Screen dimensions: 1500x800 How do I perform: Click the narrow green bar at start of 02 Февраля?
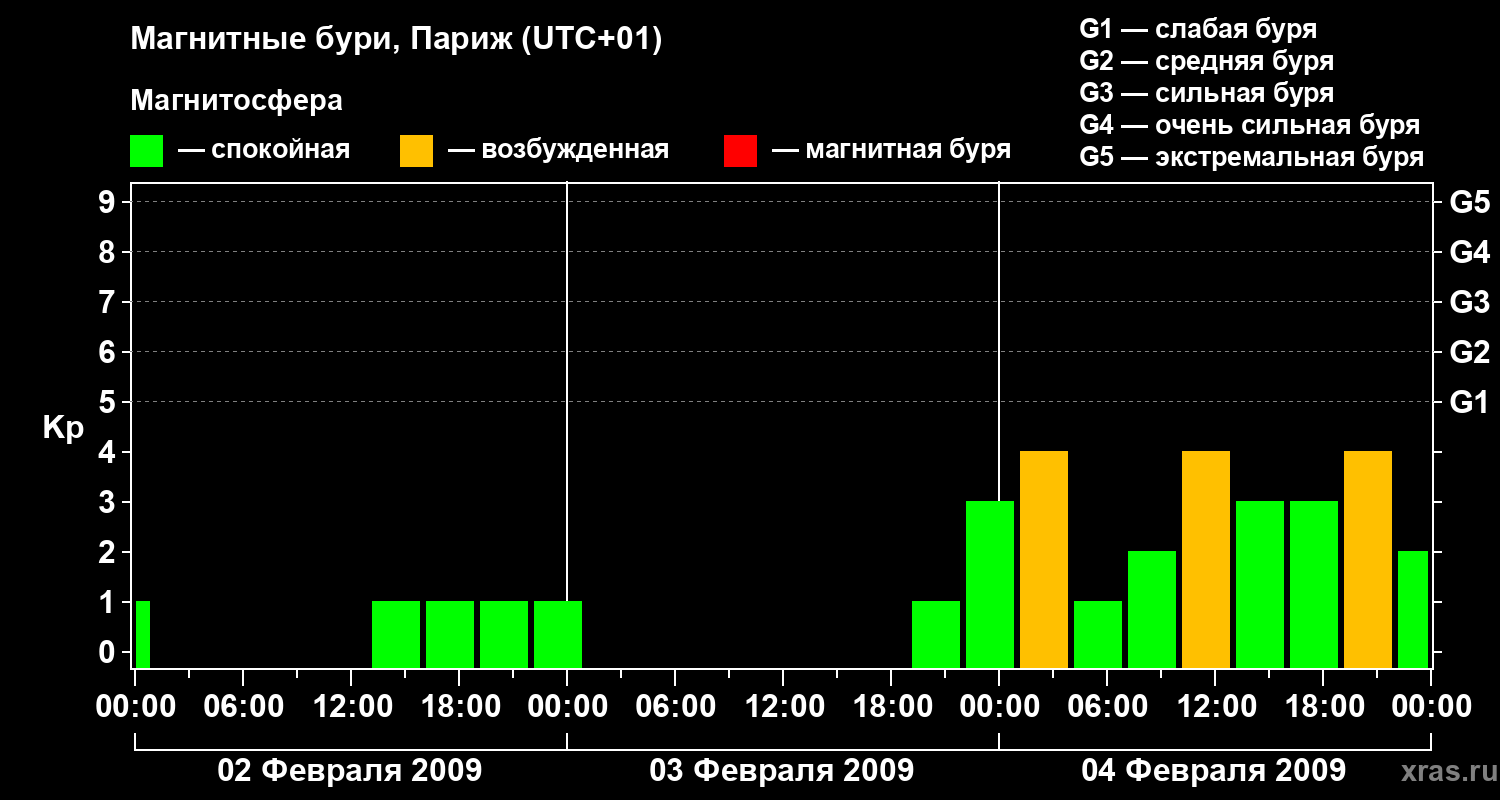(x=143, y=634)
